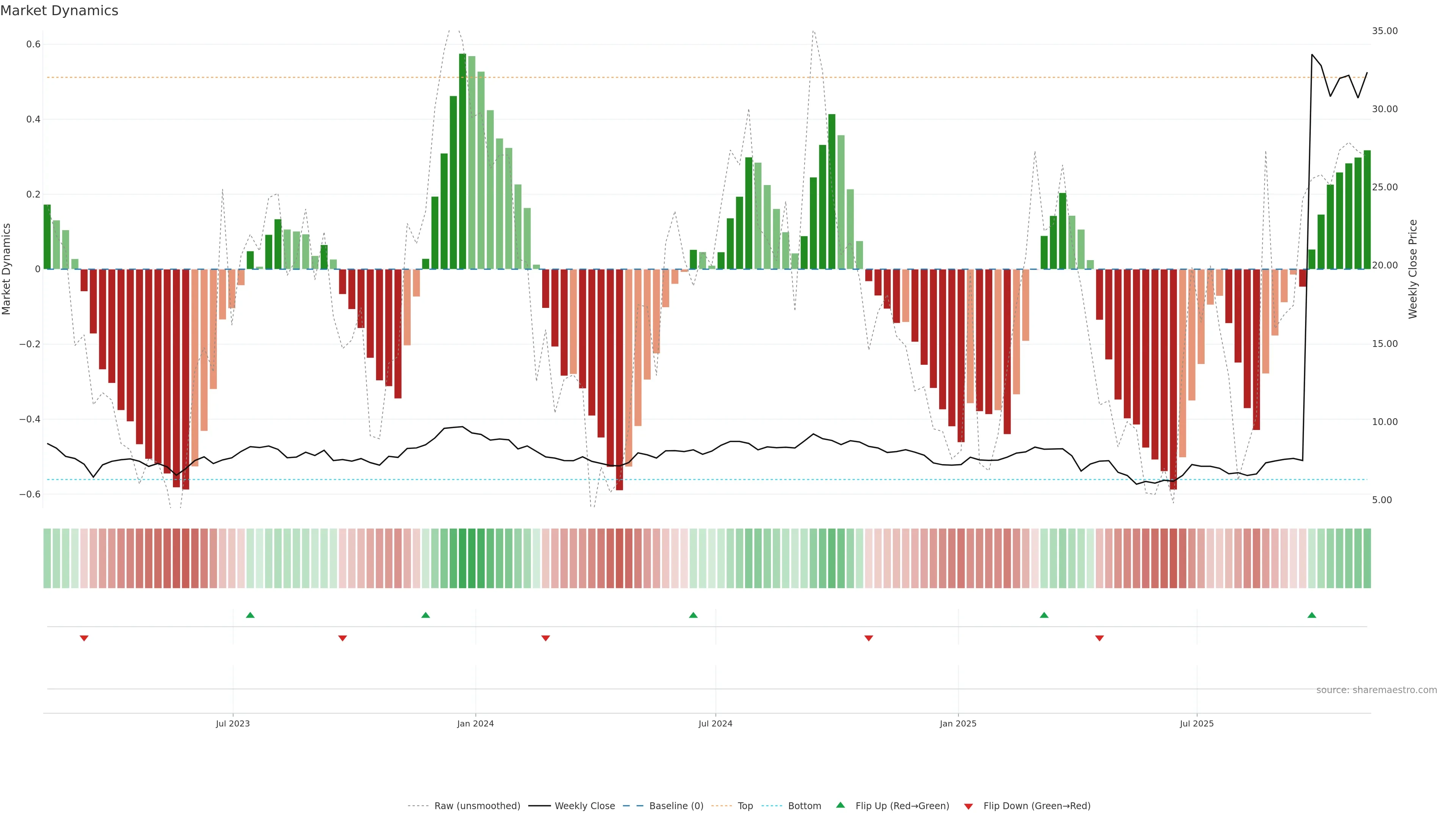Click the last red flip-down marker before Jul 2025
The image size is (1456, 819).
[x=1099, y=638]
